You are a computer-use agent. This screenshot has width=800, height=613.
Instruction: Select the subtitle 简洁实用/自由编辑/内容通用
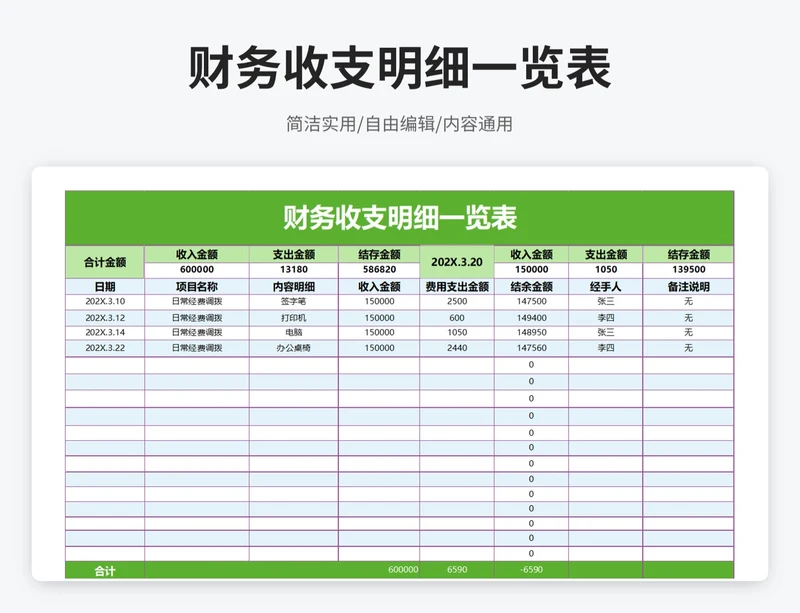click(399, 124)
